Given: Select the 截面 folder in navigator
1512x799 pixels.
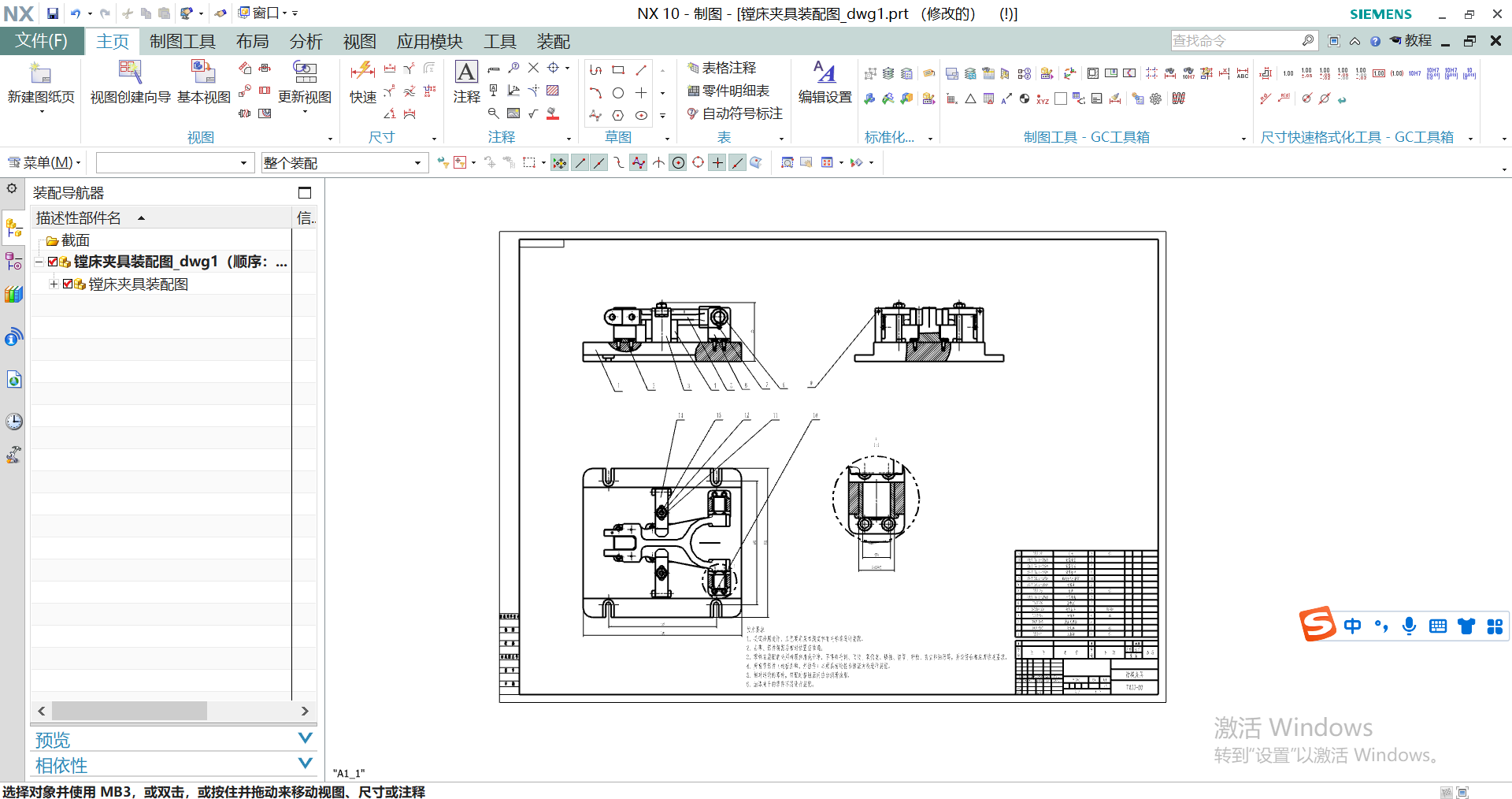Looking at the screenshot, I should [x=68, y=240].
